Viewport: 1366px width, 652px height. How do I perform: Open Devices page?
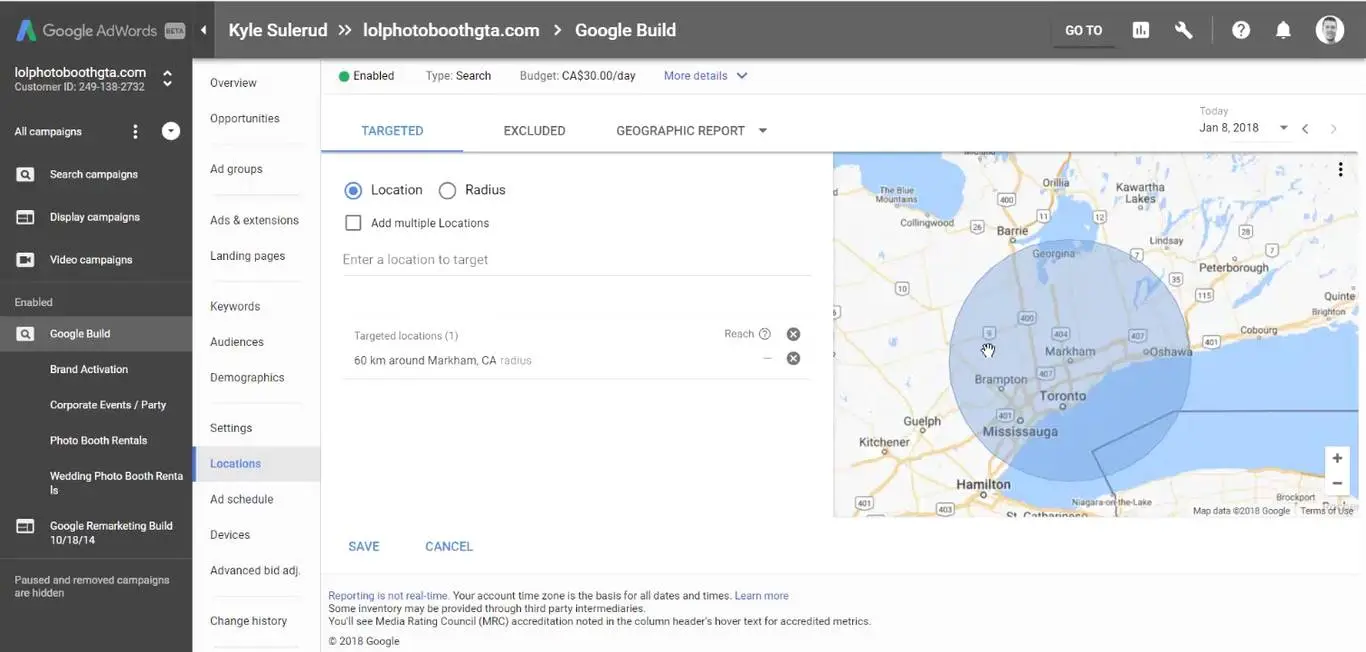(230, 535)
